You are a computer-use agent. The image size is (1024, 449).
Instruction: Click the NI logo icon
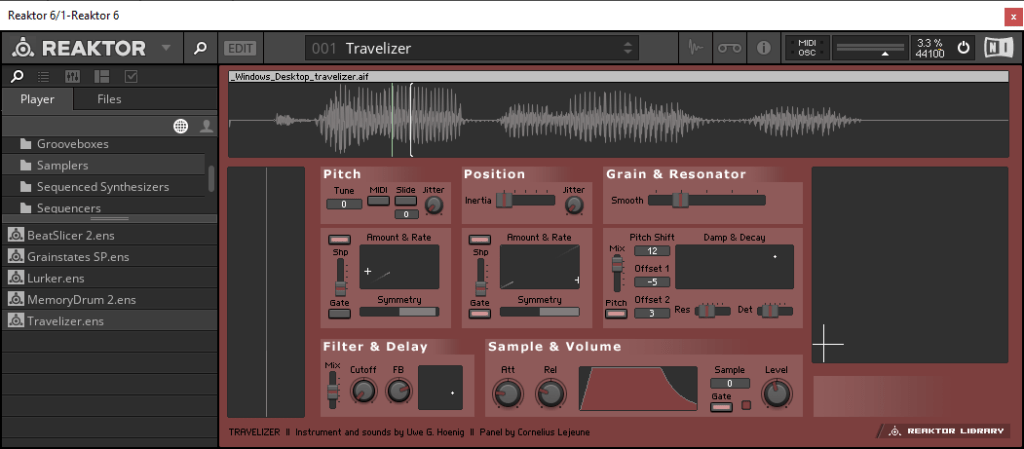click(x=996, y=48)
